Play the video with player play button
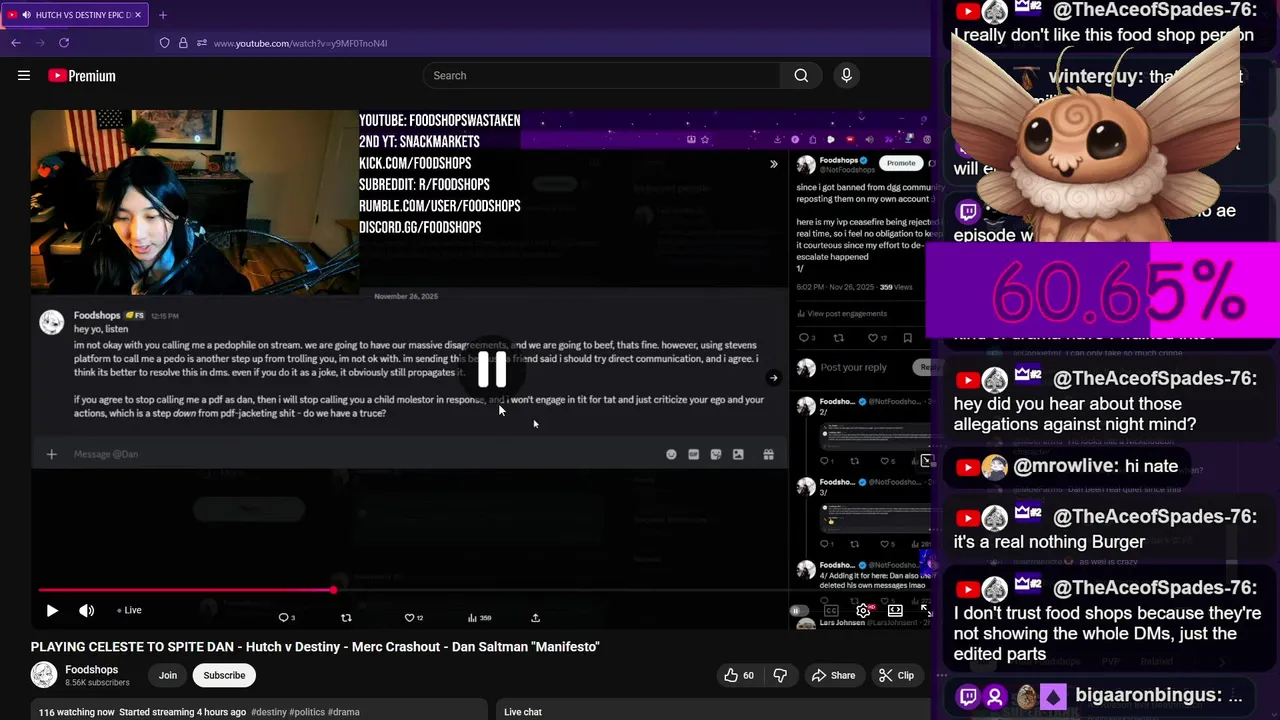This screenshot has width=1280, height=720. coord(52,610)
